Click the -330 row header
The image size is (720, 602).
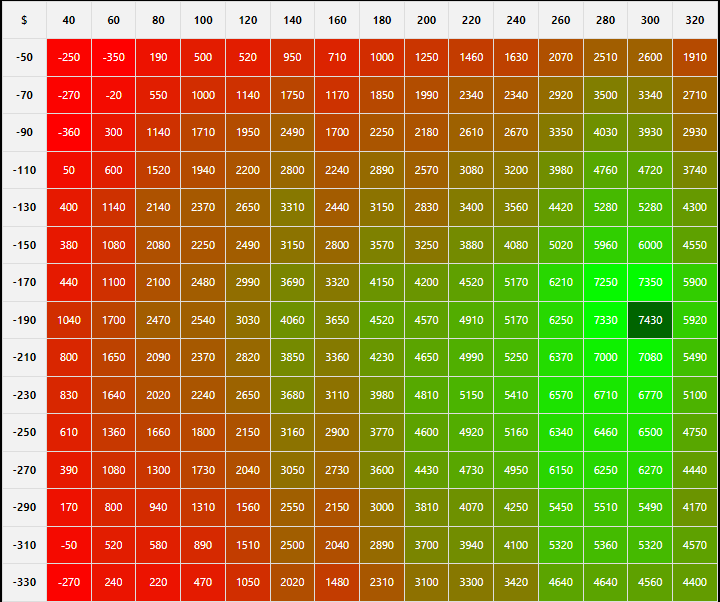[x=24, y=582]
